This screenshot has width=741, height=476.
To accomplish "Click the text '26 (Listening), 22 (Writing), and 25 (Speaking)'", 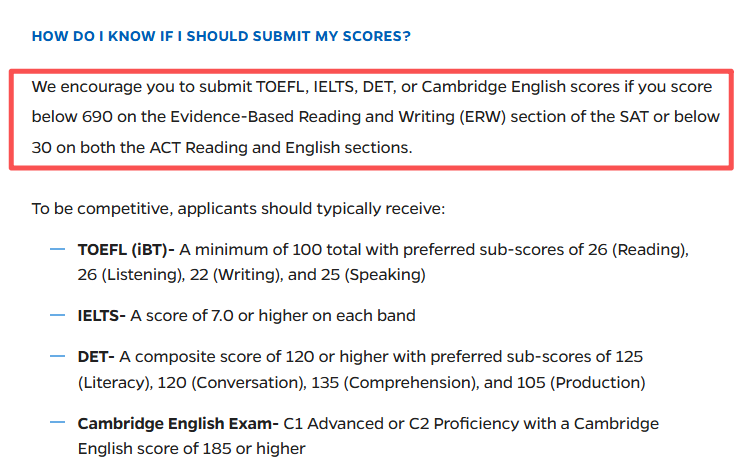I will [x=251, y=275].
